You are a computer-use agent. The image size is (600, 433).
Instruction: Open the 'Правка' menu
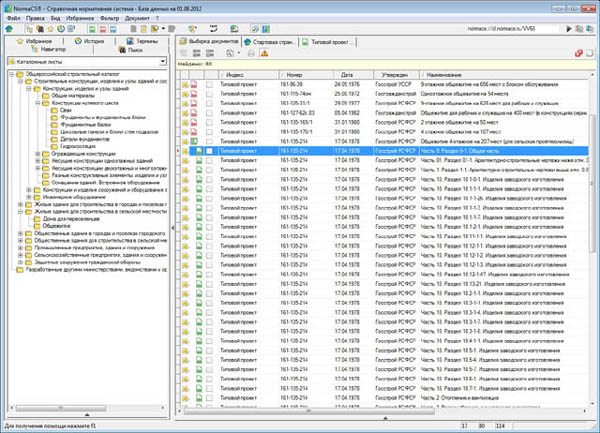[35, 18]
